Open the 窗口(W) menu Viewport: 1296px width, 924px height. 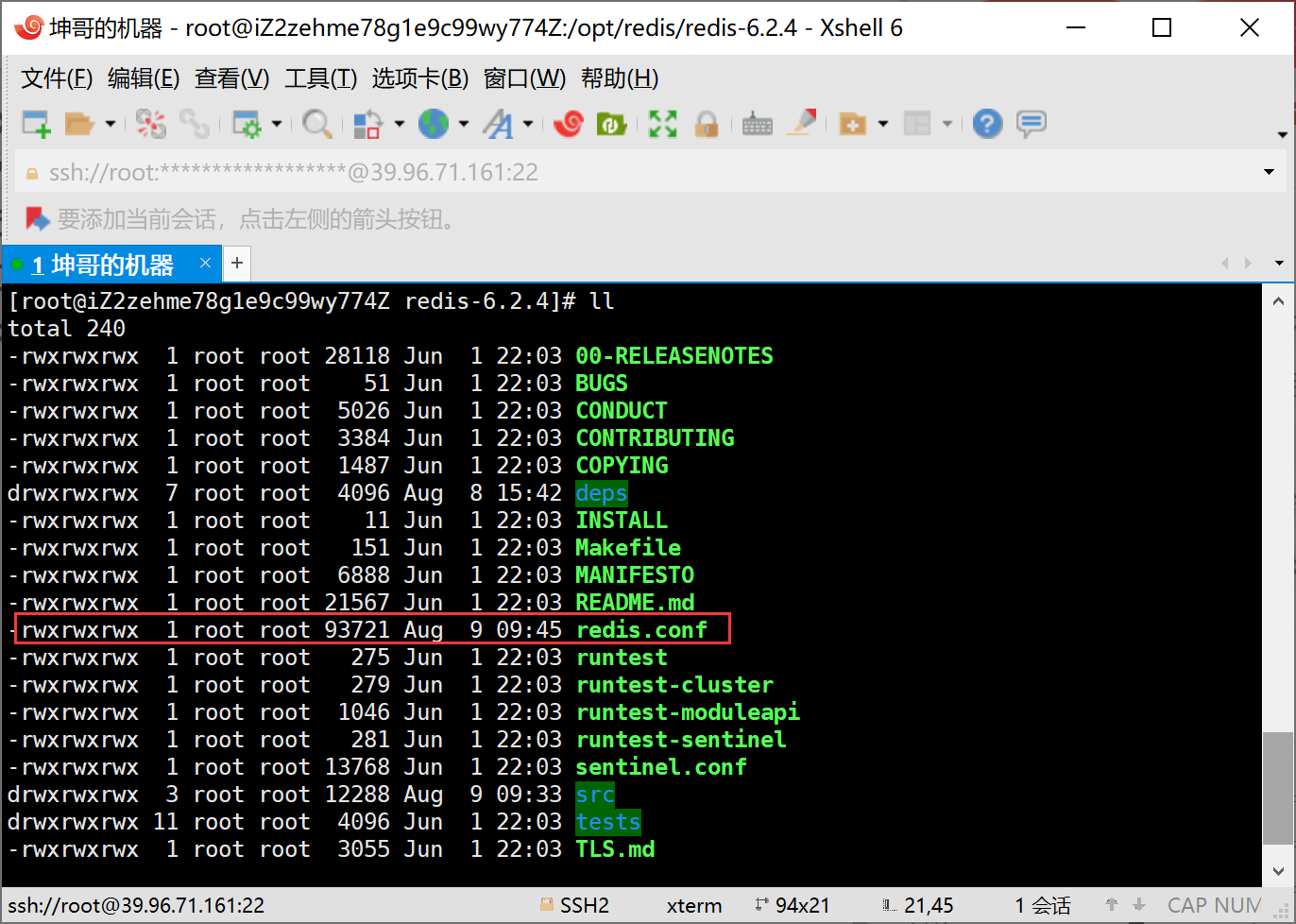coord(524,78)
